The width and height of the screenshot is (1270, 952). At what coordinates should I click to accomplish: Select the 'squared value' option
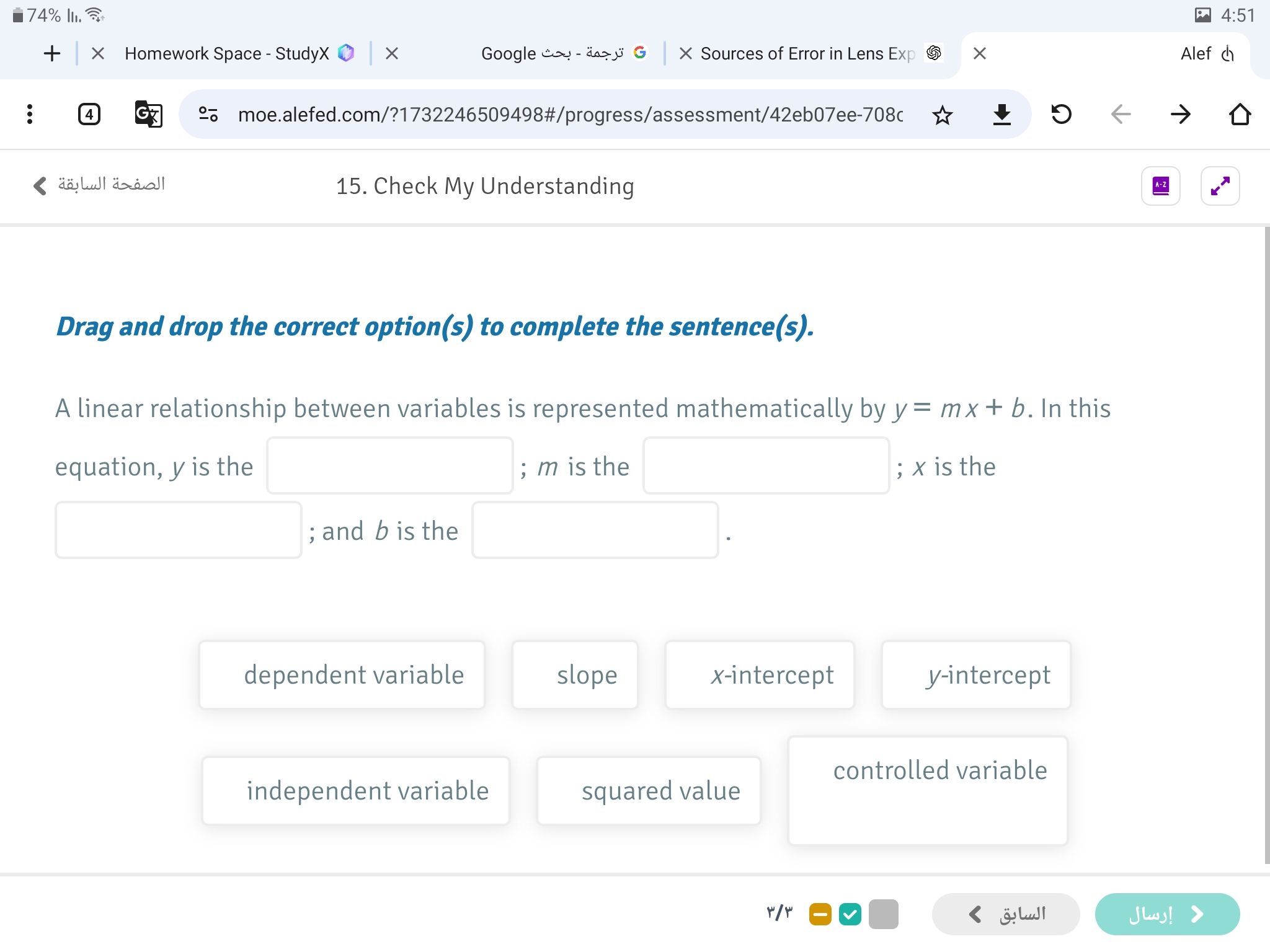pos(649,791)
